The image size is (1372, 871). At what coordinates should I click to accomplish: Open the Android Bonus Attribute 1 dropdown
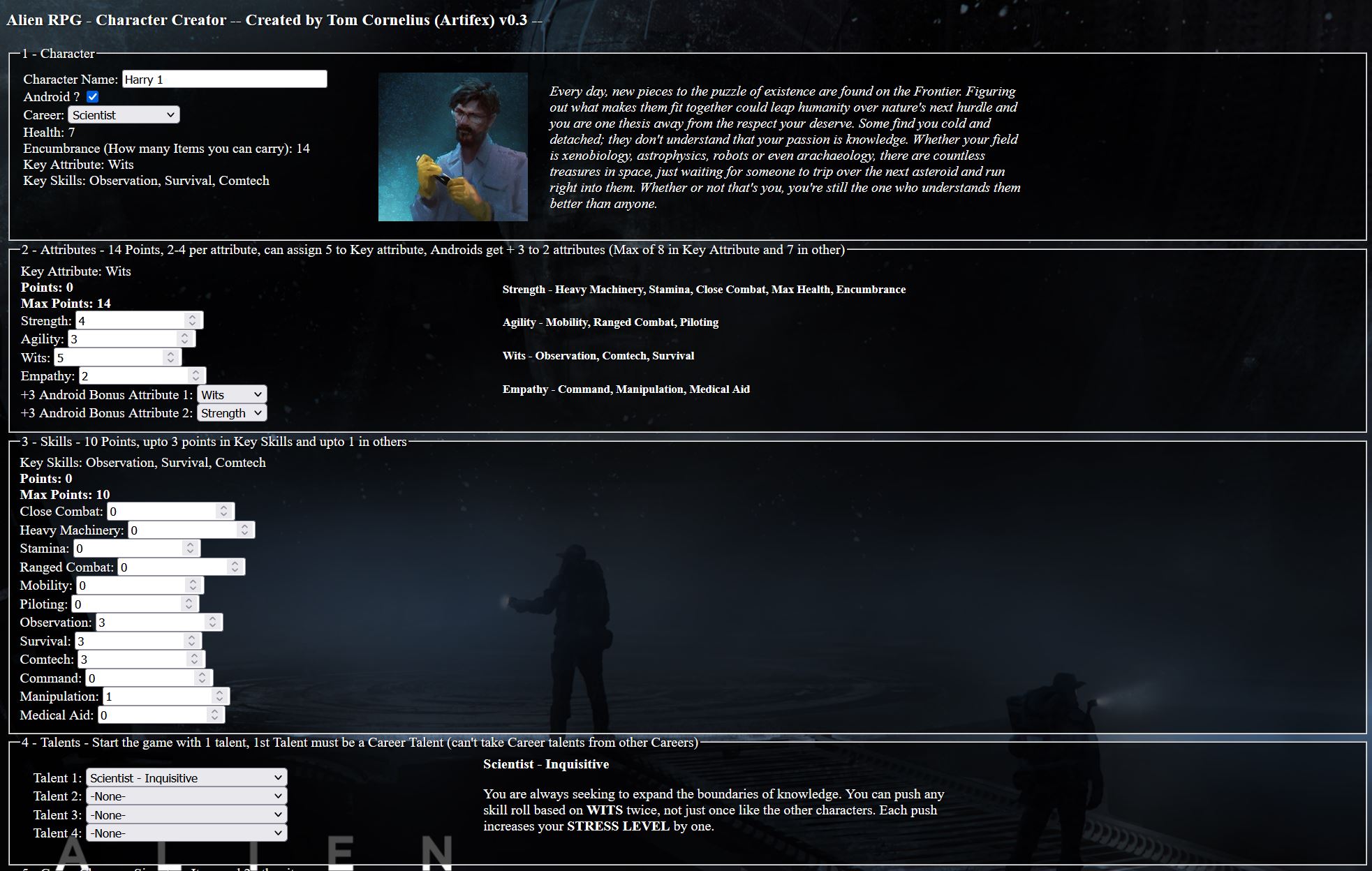click(x=231, y=394)
